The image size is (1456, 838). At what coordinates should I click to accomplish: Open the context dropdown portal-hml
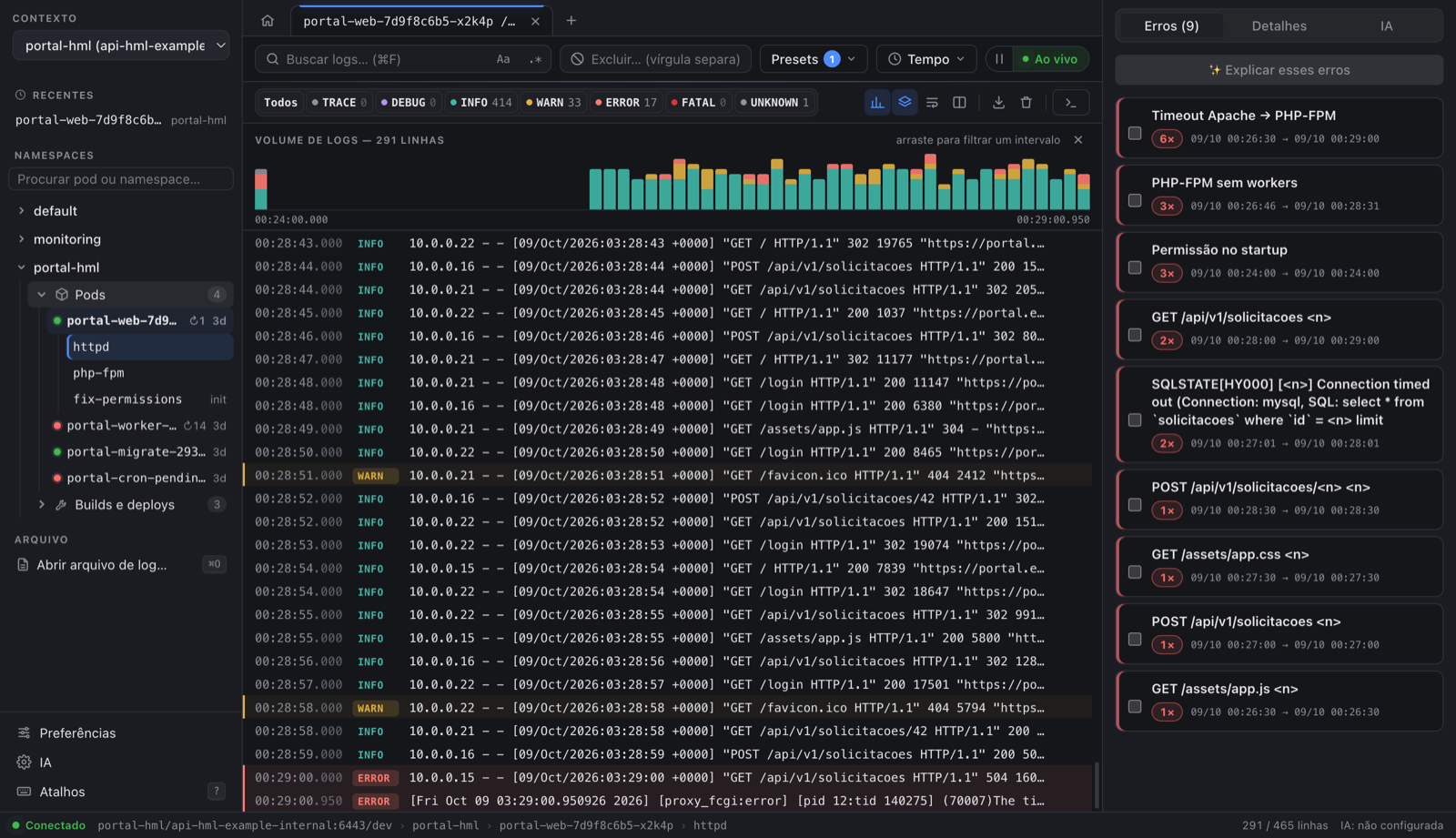click(x=121, y=45)
